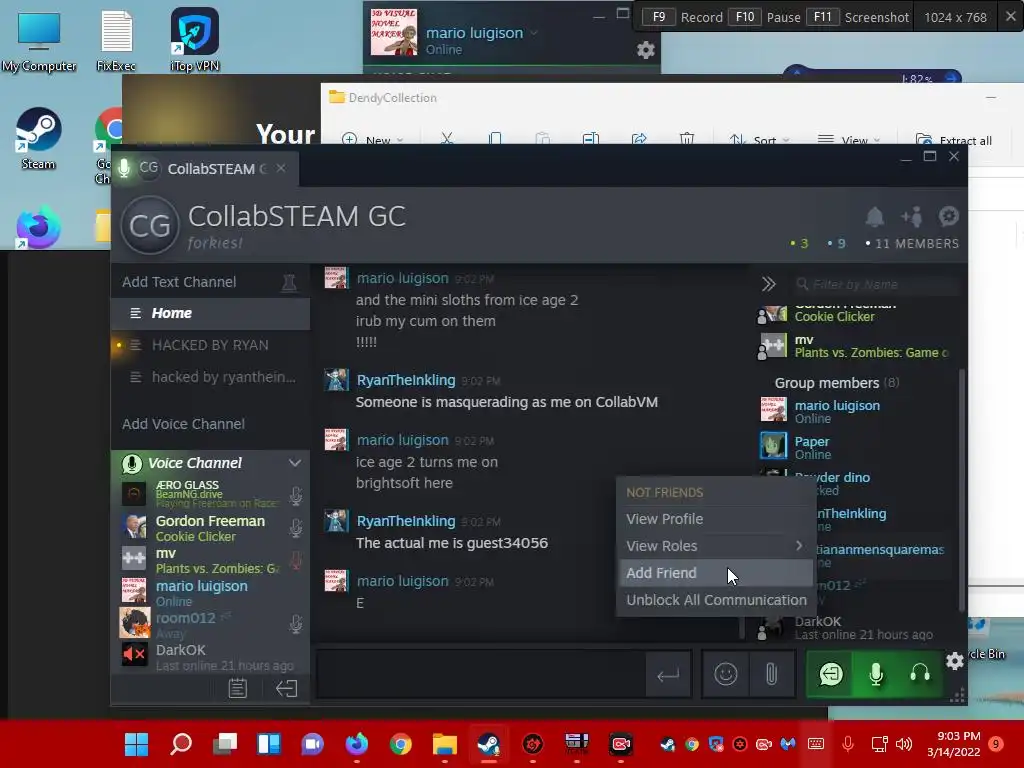Open Friends window settings gear

[x=645, y=50]
